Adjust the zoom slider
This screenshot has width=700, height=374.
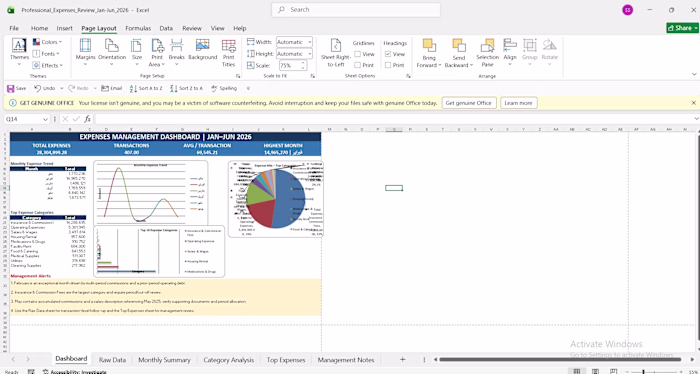(x=643, y=371)
